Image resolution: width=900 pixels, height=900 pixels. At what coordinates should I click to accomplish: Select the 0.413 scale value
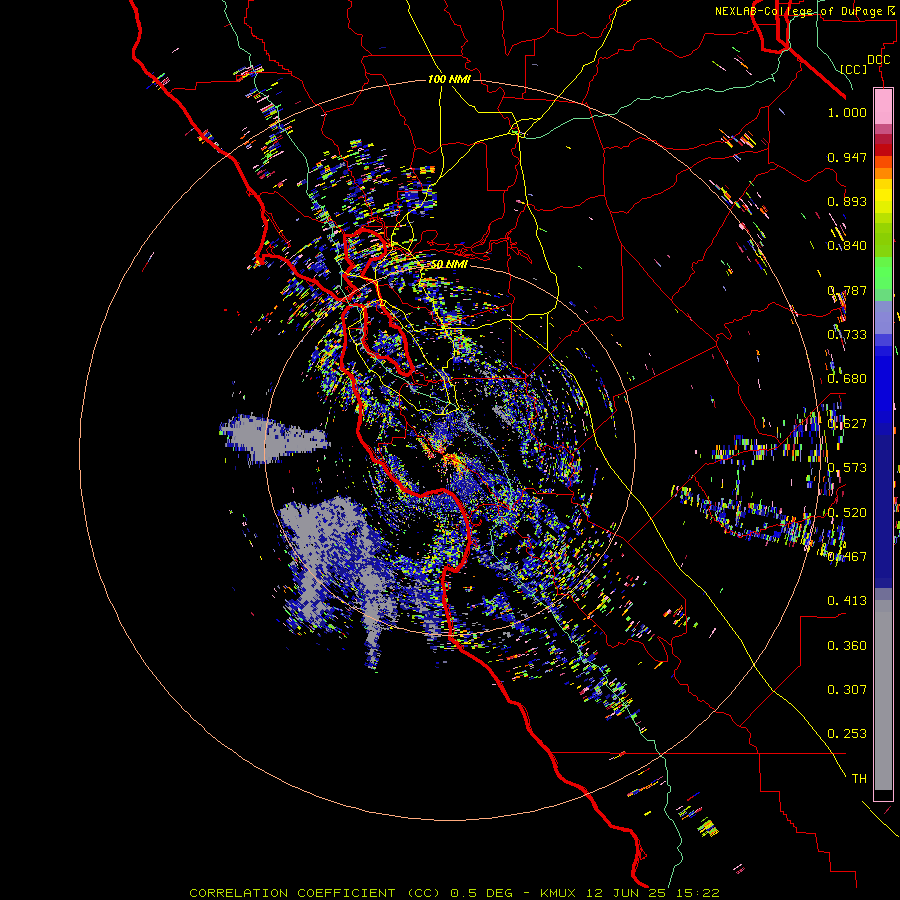(847, 601)
